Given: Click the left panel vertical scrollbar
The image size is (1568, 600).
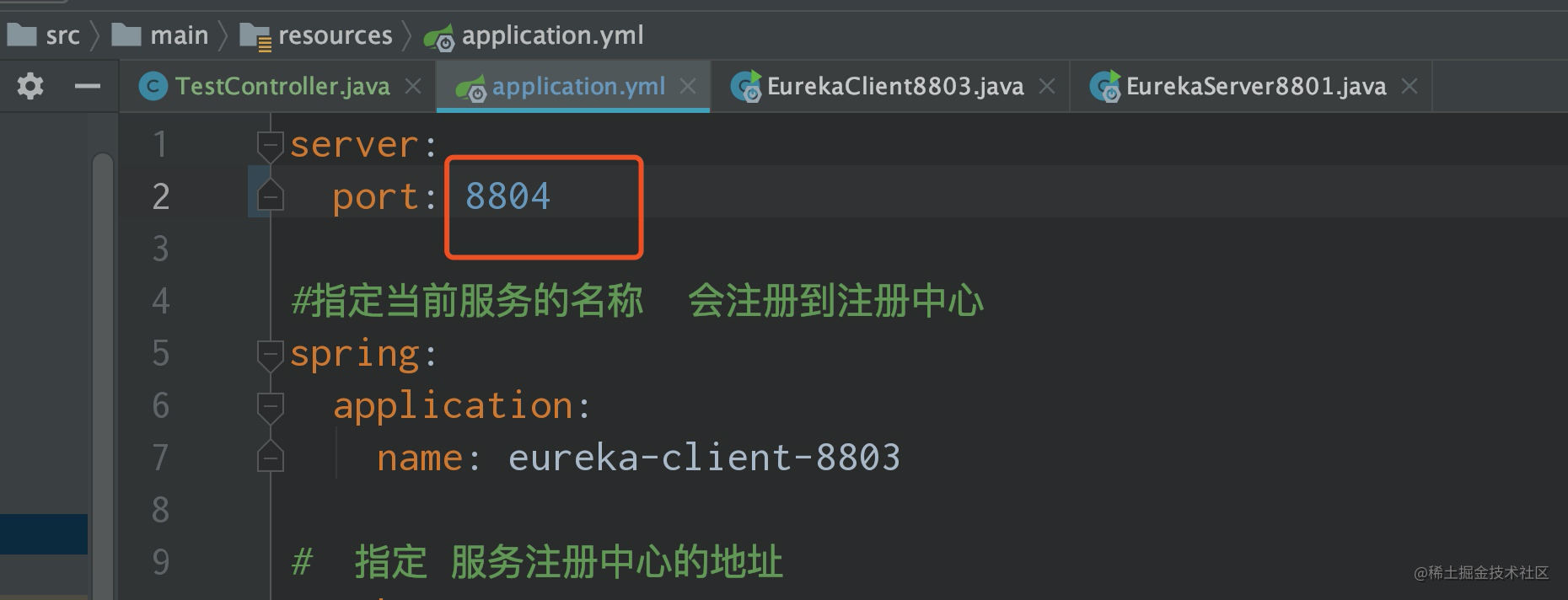Looking at the screenshot, I should coord(103,375).
